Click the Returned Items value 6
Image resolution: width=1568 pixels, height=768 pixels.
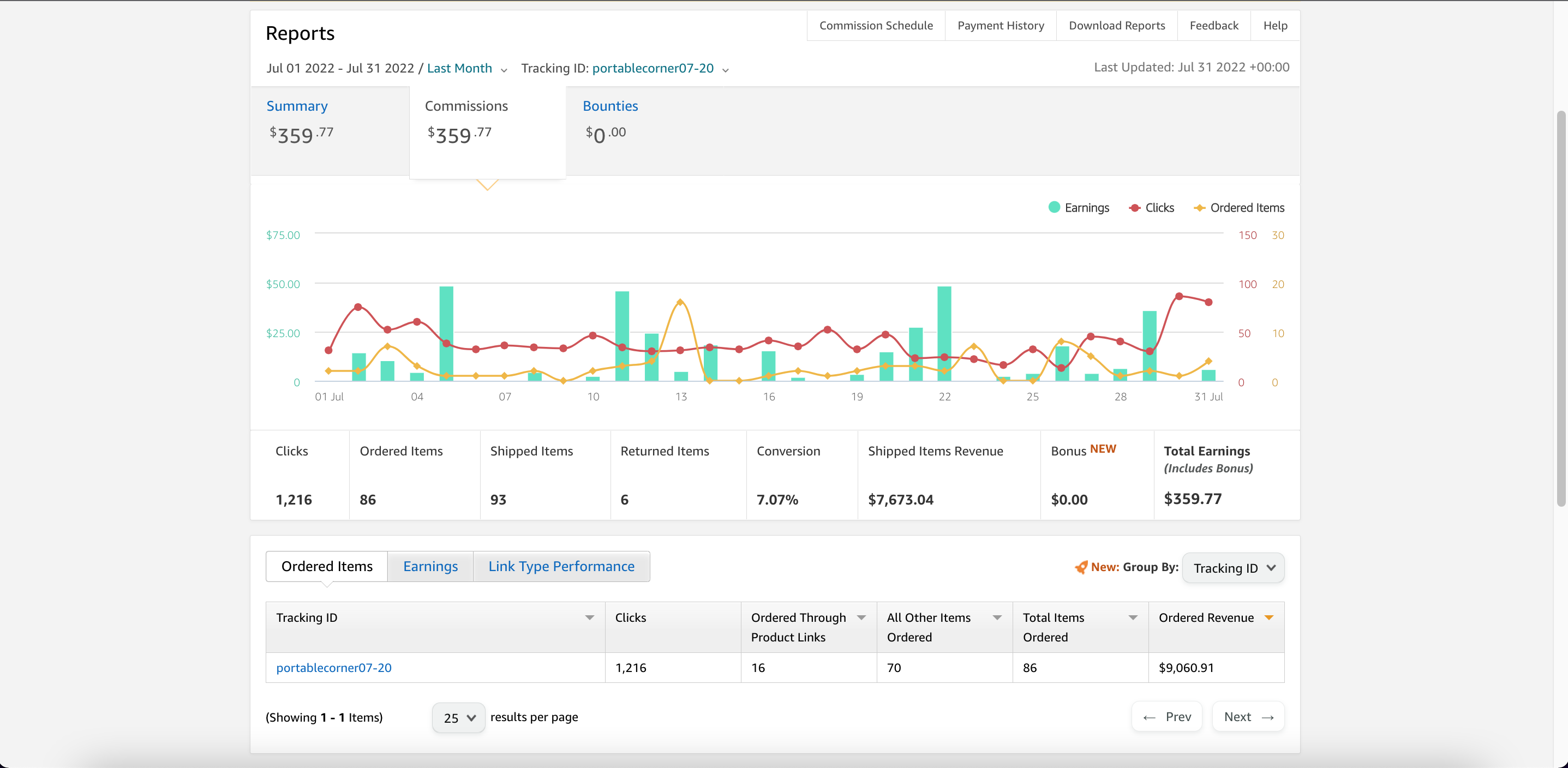pos(624,500)
